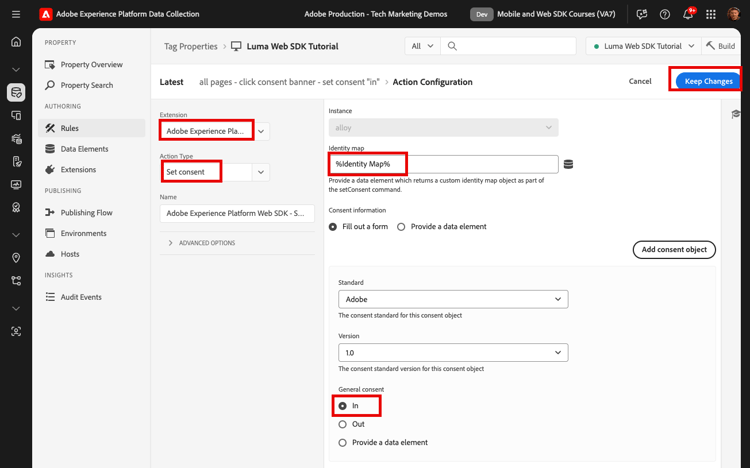Click Add consent object button
The width and height of the screenshot is (750, 468).
click(674, 250)
